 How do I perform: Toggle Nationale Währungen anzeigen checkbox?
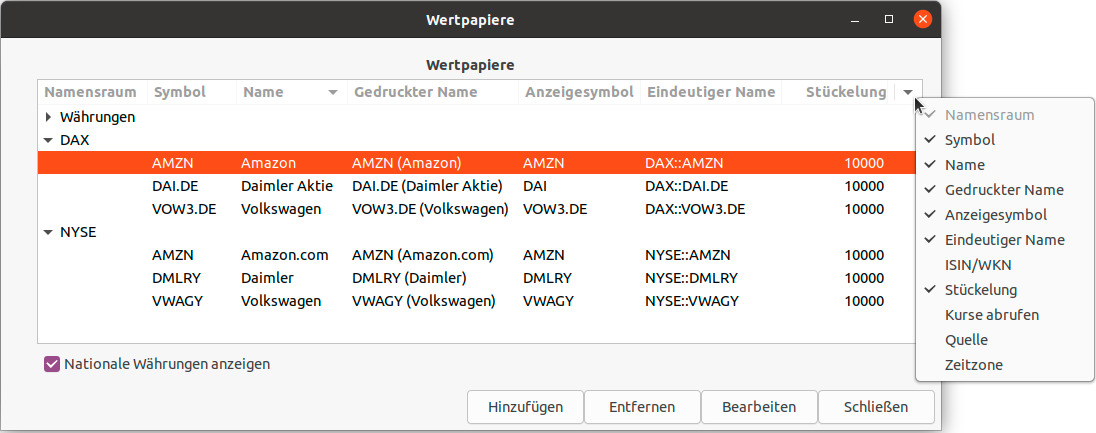click(x=53, y=364)
